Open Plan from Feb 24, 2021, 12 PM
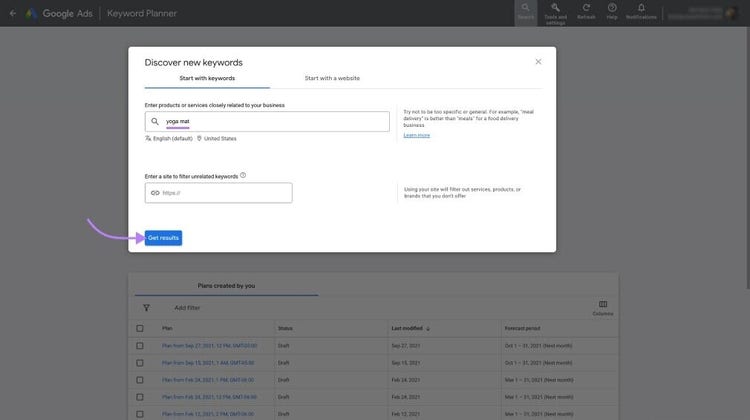Image resolution: width=750 pixels, height=420 pixels. coord(210,397)
